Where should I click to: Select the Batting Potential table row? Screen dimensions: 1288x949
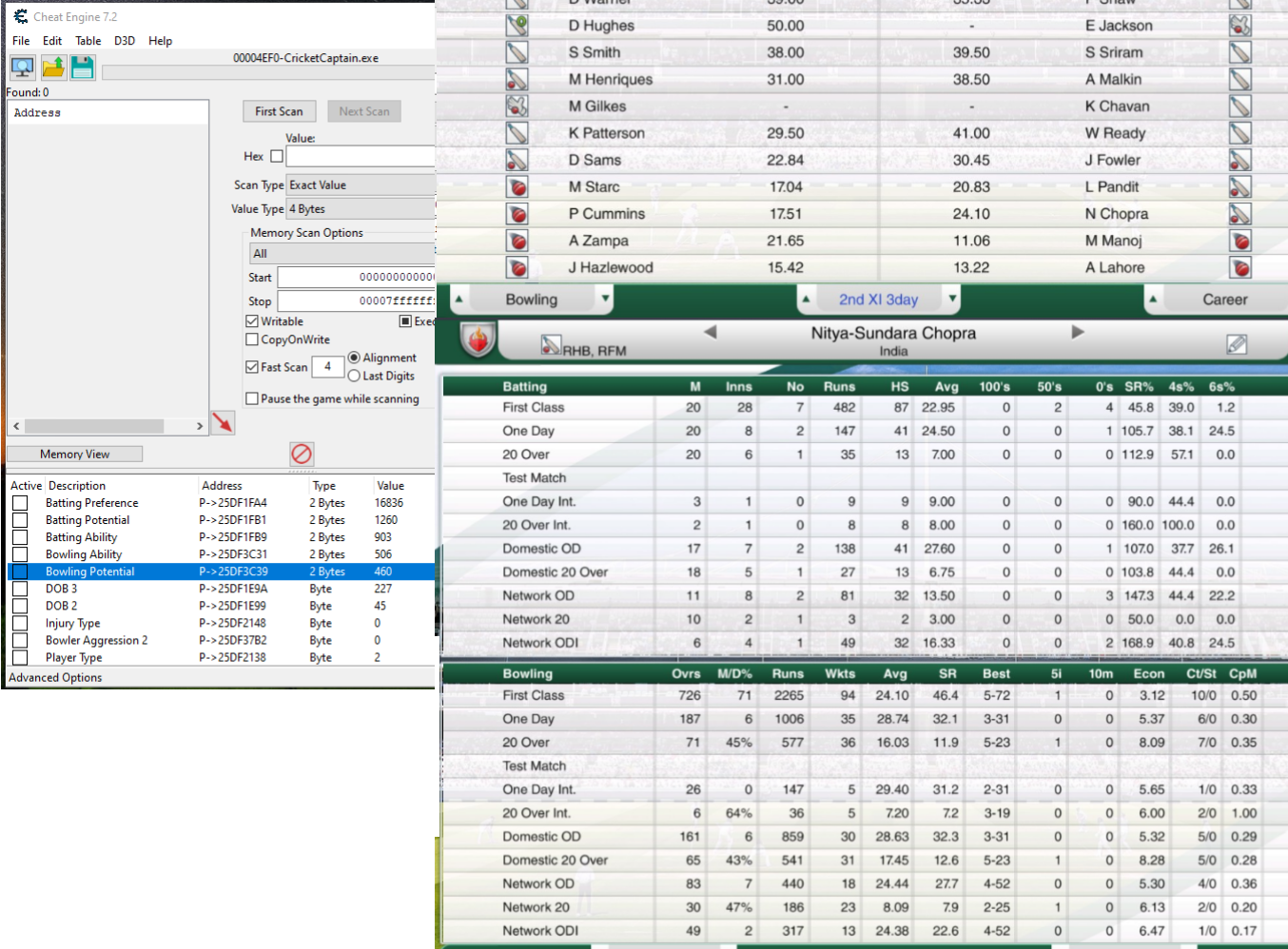221,520
